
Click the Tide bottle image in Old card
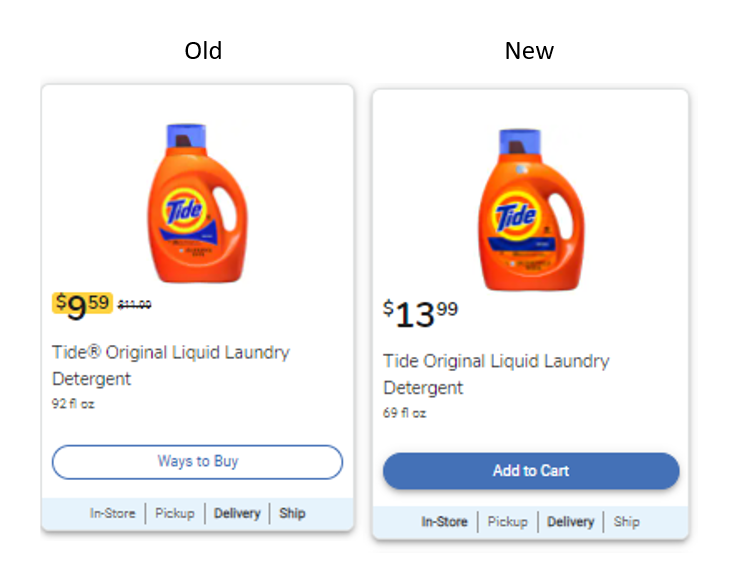196,203
